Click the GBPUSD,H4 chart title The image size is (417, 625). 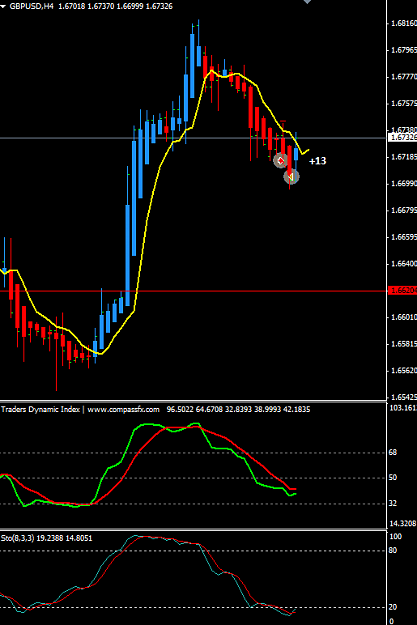click(31, 6)
